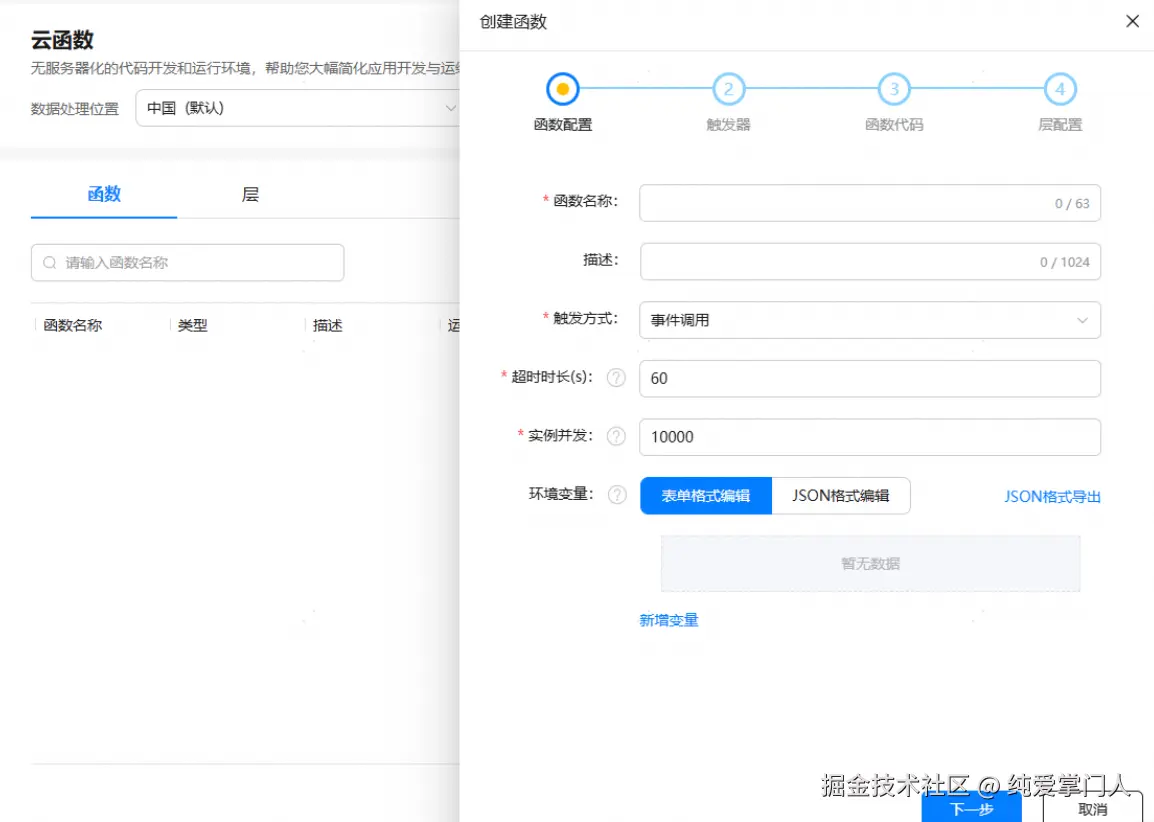Click the 创建函数 panel title
Image resolution: width=1154 pixels, height=822 pixels.
click(x=513, y=21)
